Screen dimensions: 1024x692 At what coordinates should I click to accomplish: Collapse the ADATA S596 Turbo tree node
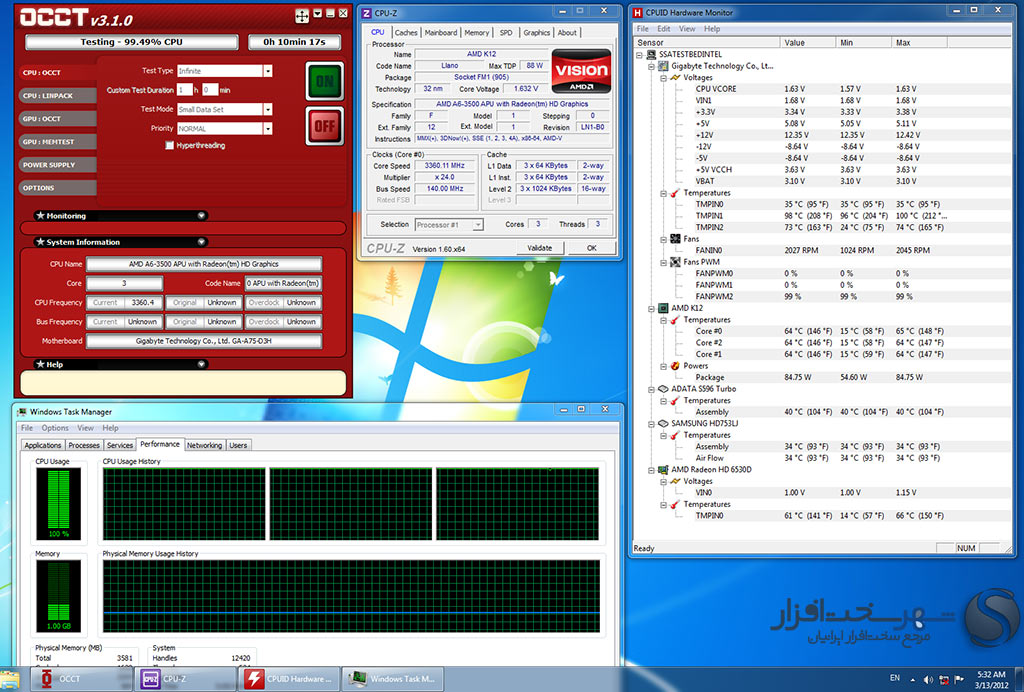[x=652, y=390]
